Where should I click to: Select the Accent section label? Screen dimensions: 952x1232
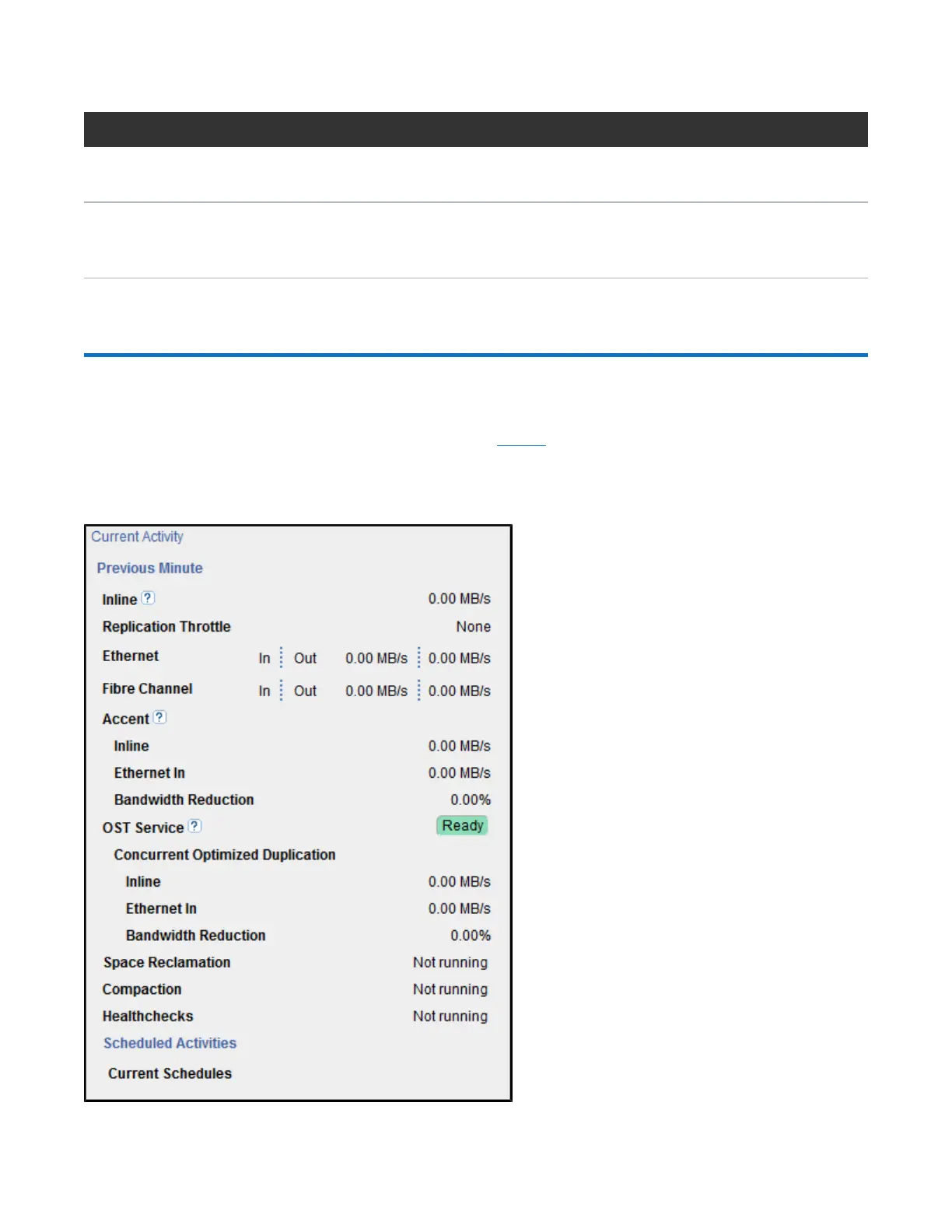point(125,719)
